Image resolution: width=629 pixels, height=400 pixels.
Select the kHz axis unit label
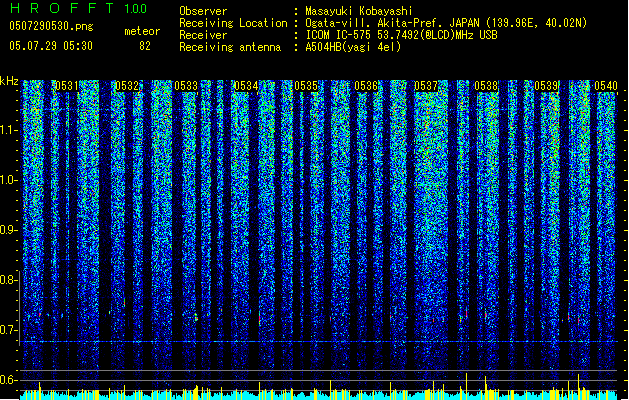(9, 81)
